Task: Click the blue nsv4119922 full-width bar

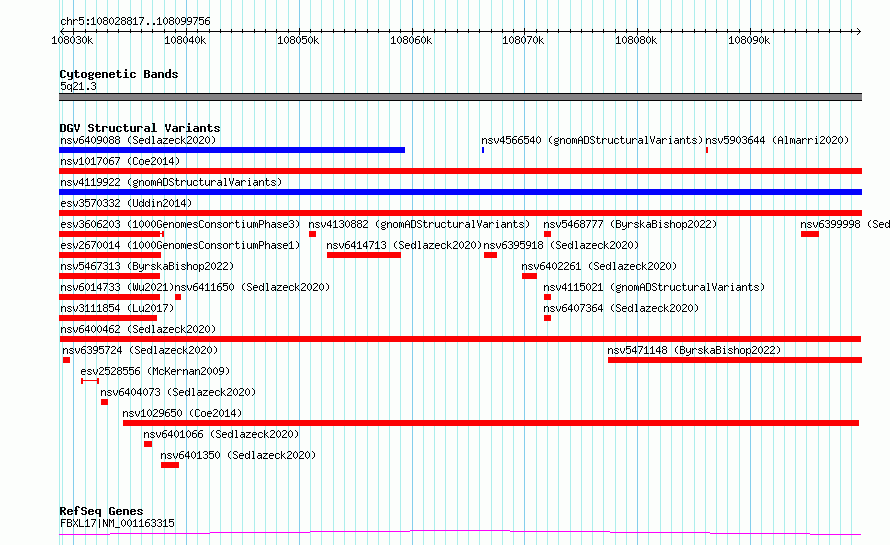Action: coord(460,192)
